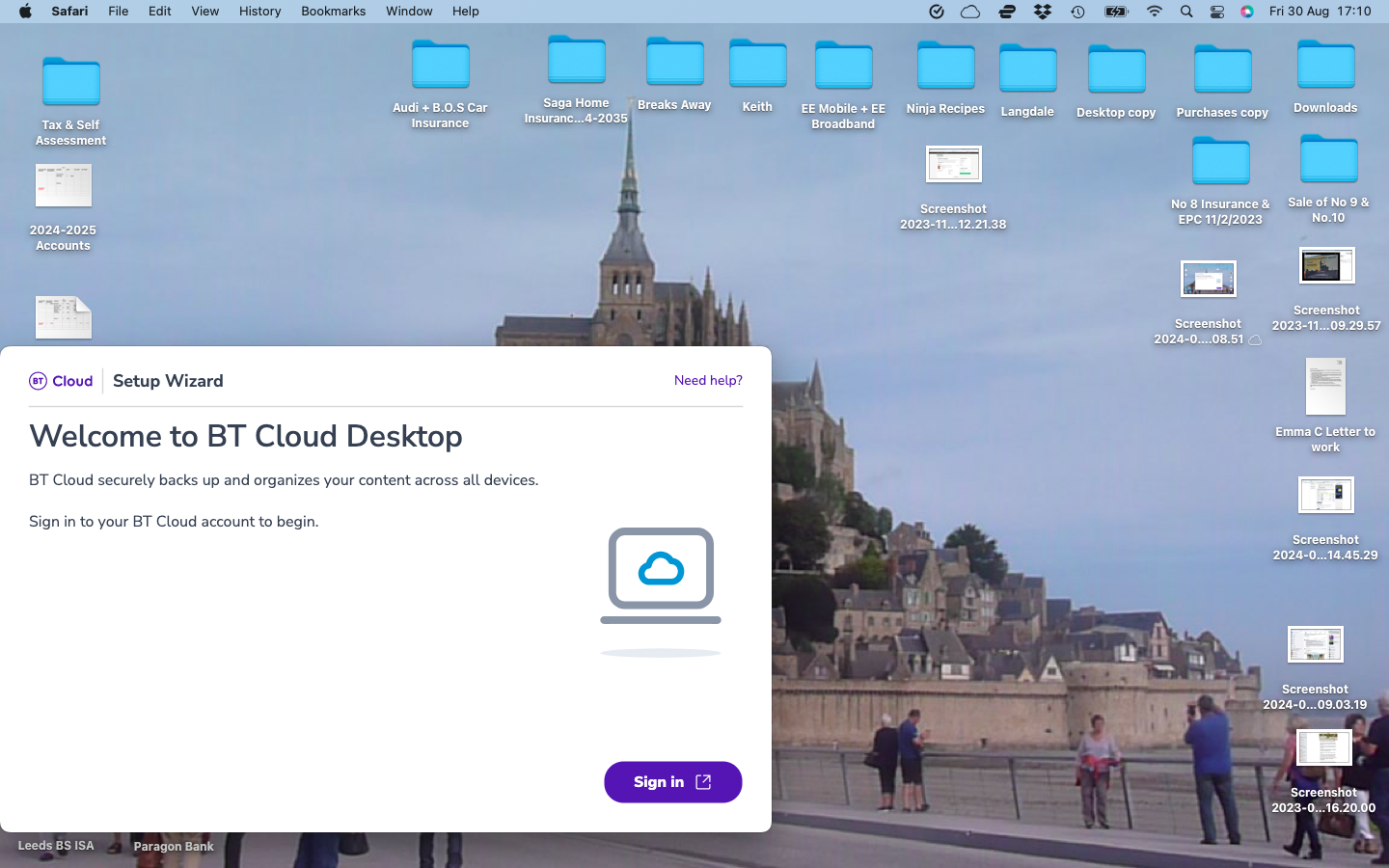
Task: Open Time Machine menu bar icon
Action: pos(1078,12)
